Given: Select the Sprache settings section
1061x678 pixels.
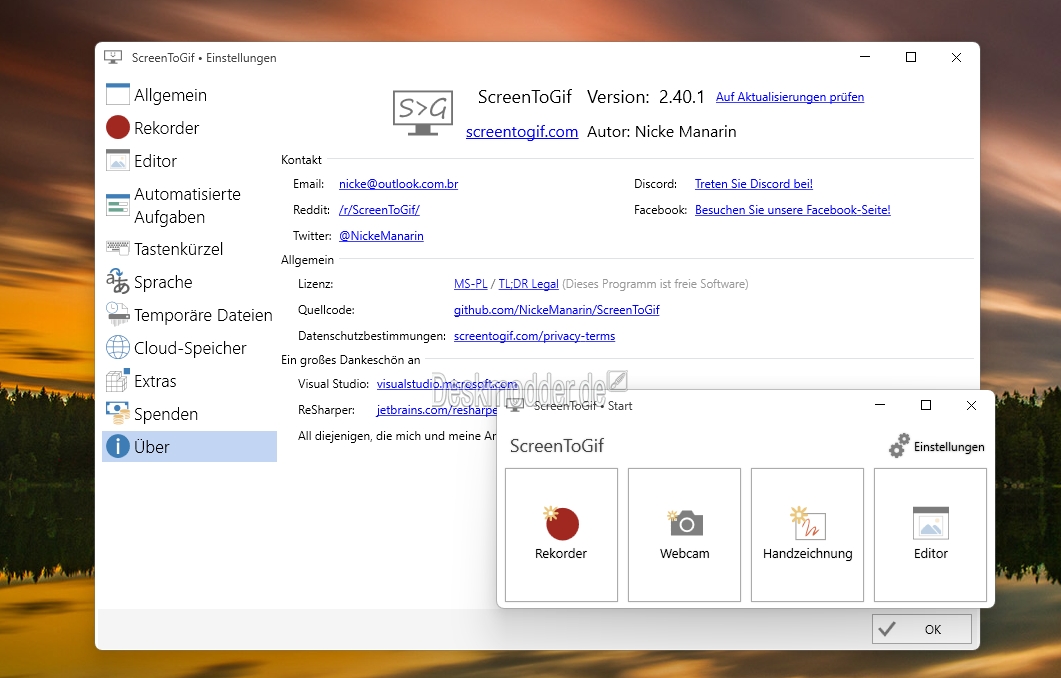Looking at the screenshot, I should [189, 281].
